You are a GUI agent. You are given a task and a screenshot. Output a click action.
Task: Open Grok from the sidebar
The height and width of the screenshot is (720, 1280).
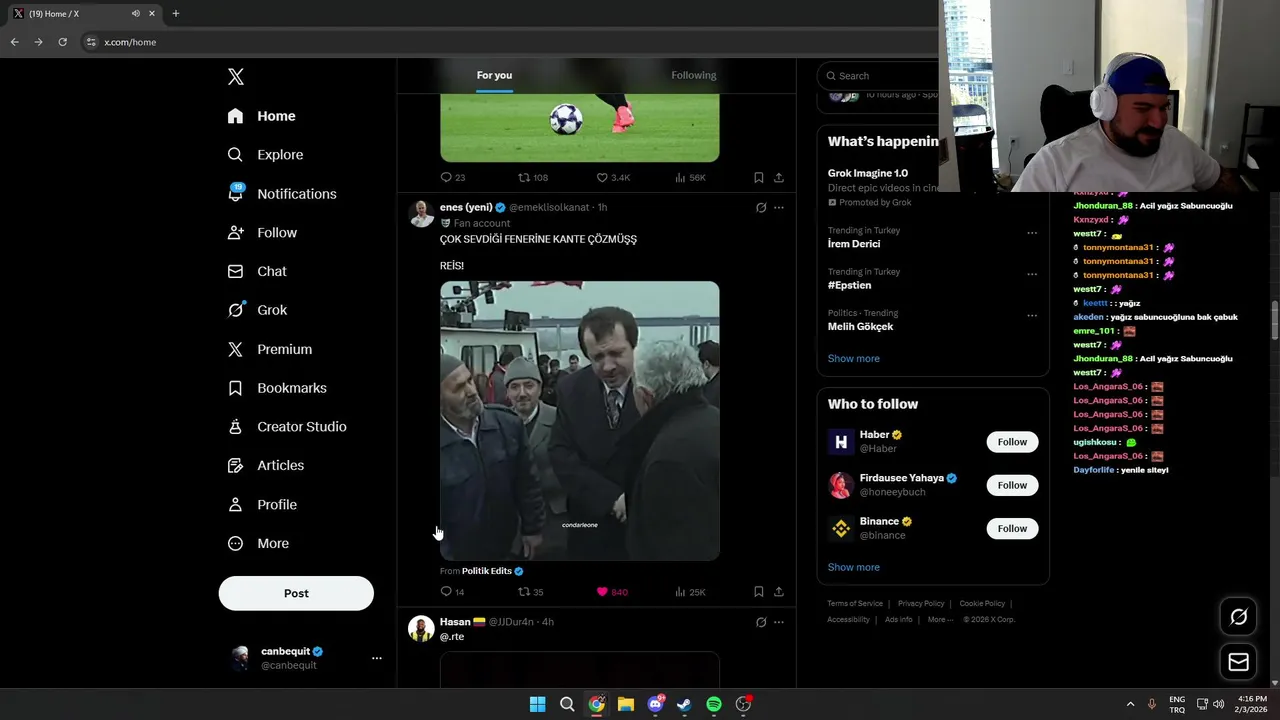(258, 310)
